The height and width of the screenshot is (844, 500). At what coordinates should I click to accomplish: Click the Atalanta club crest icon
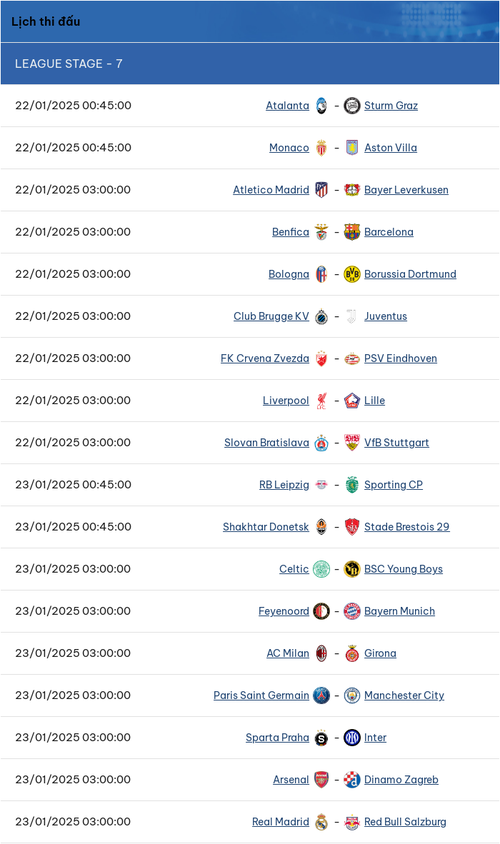[321, 106]
